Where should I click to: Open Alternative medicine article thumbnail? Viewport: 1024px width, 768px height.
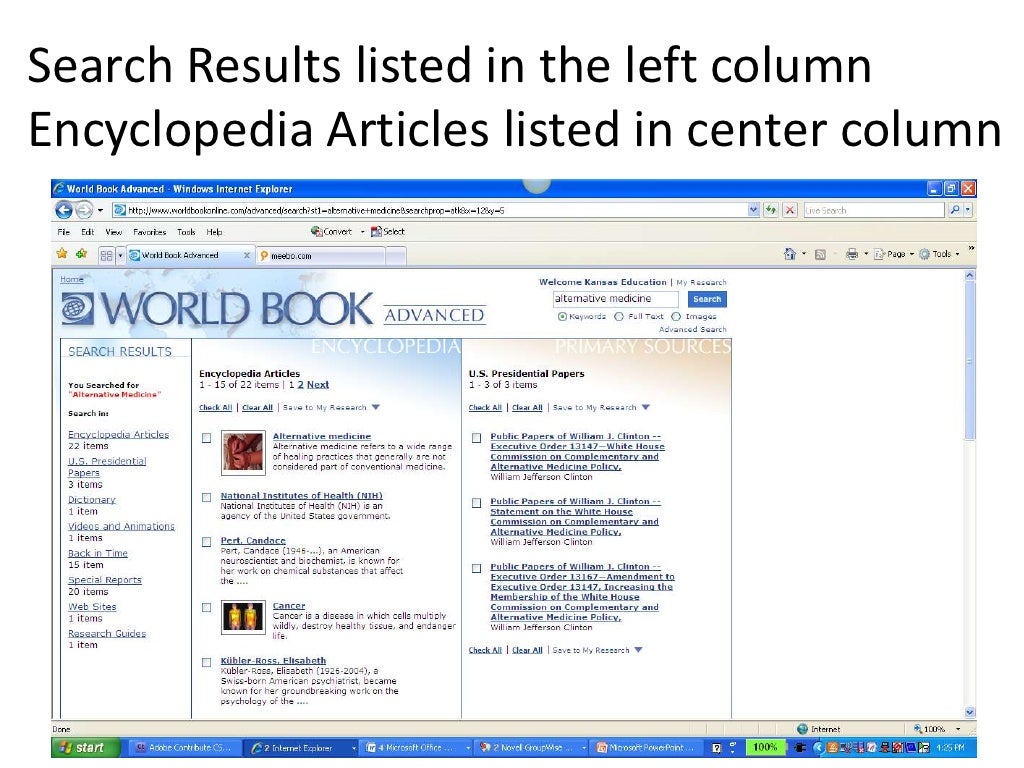point(243,452)
